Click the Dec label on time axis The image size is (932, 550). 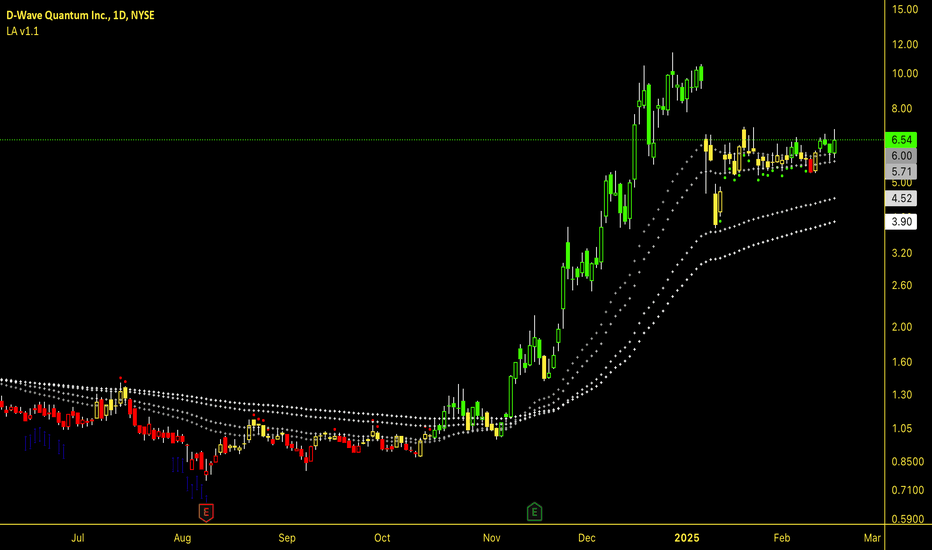pyautogui.click(x=586, y=538)
